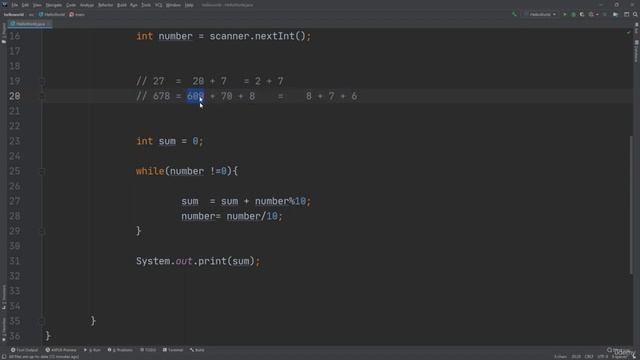This screenshot has width=640, height=360.
Task: Open the Favorites tool window sidebar tab
Action: tap(4, 330)
